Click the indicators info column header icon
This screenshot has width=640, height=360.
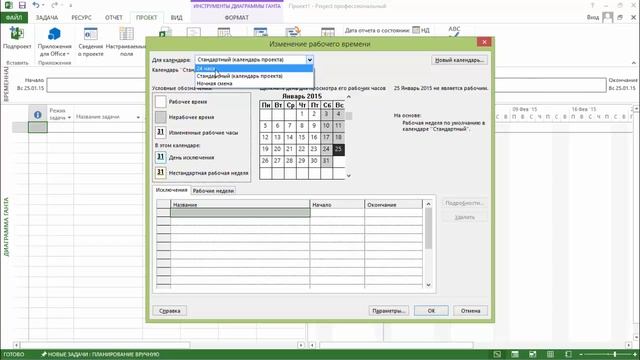point(38,115)
